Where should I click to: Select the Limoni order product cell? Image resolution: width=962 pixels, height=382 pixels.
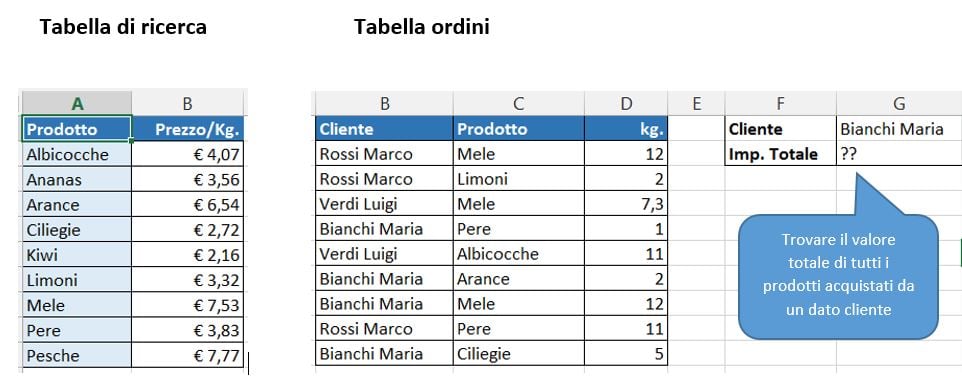[518, 178]
